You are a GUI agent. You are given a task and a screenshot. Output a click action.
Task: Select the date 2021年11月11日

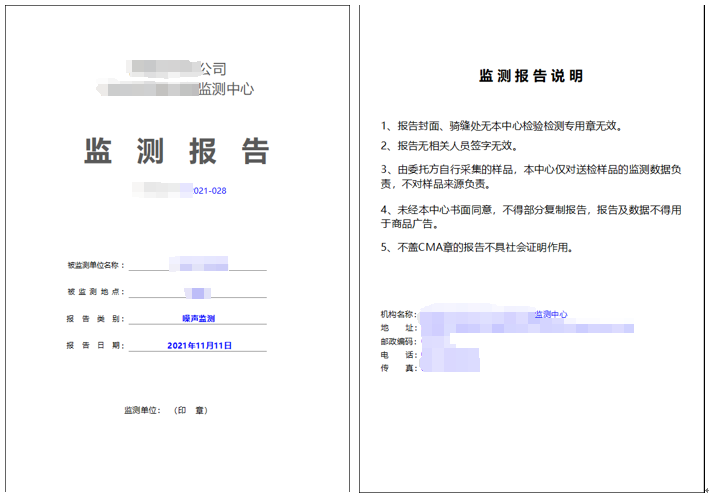point(199,345)
